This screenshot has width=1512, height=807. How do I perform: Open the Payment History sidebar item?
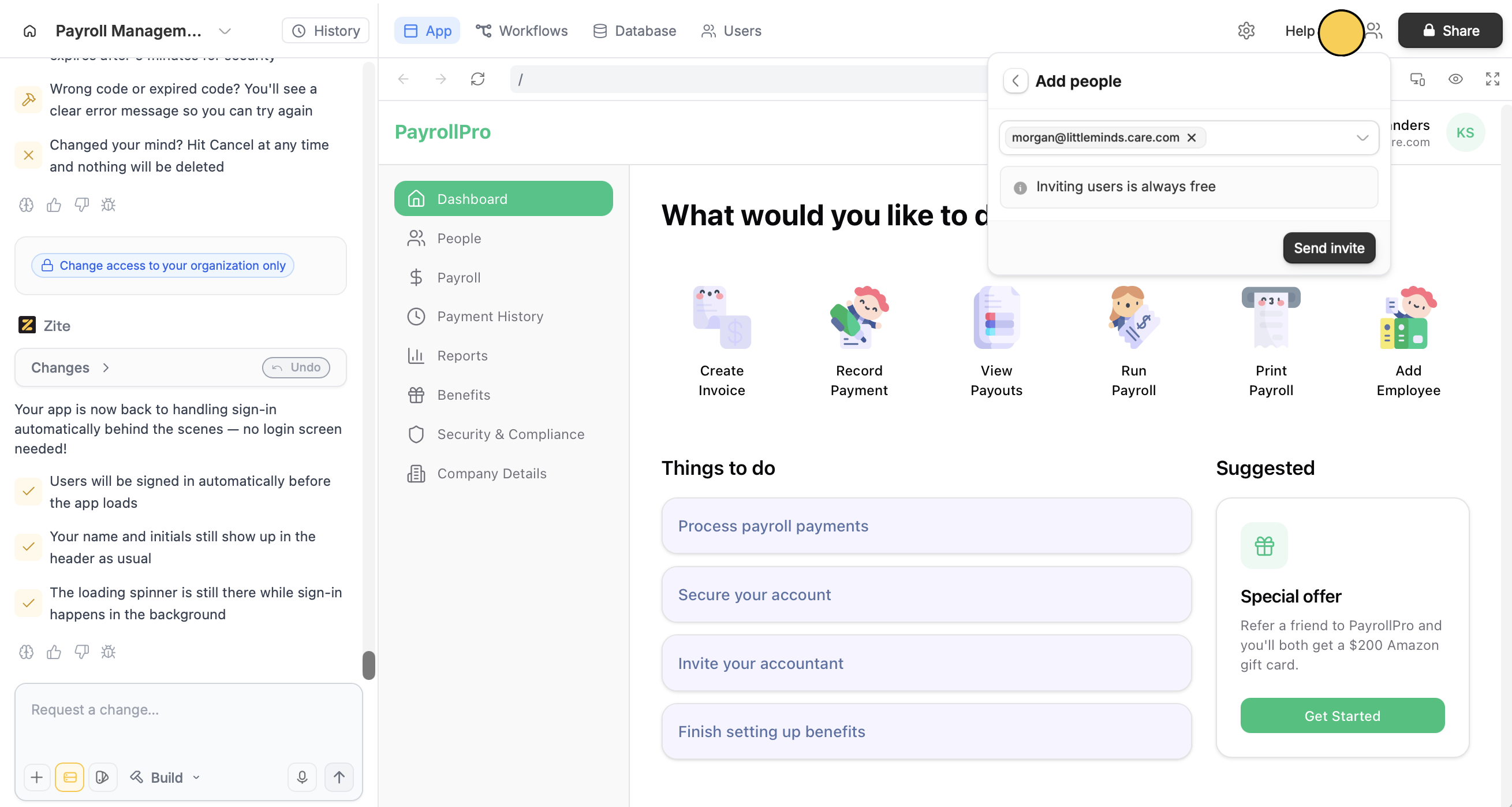click(x=490, y=317)
